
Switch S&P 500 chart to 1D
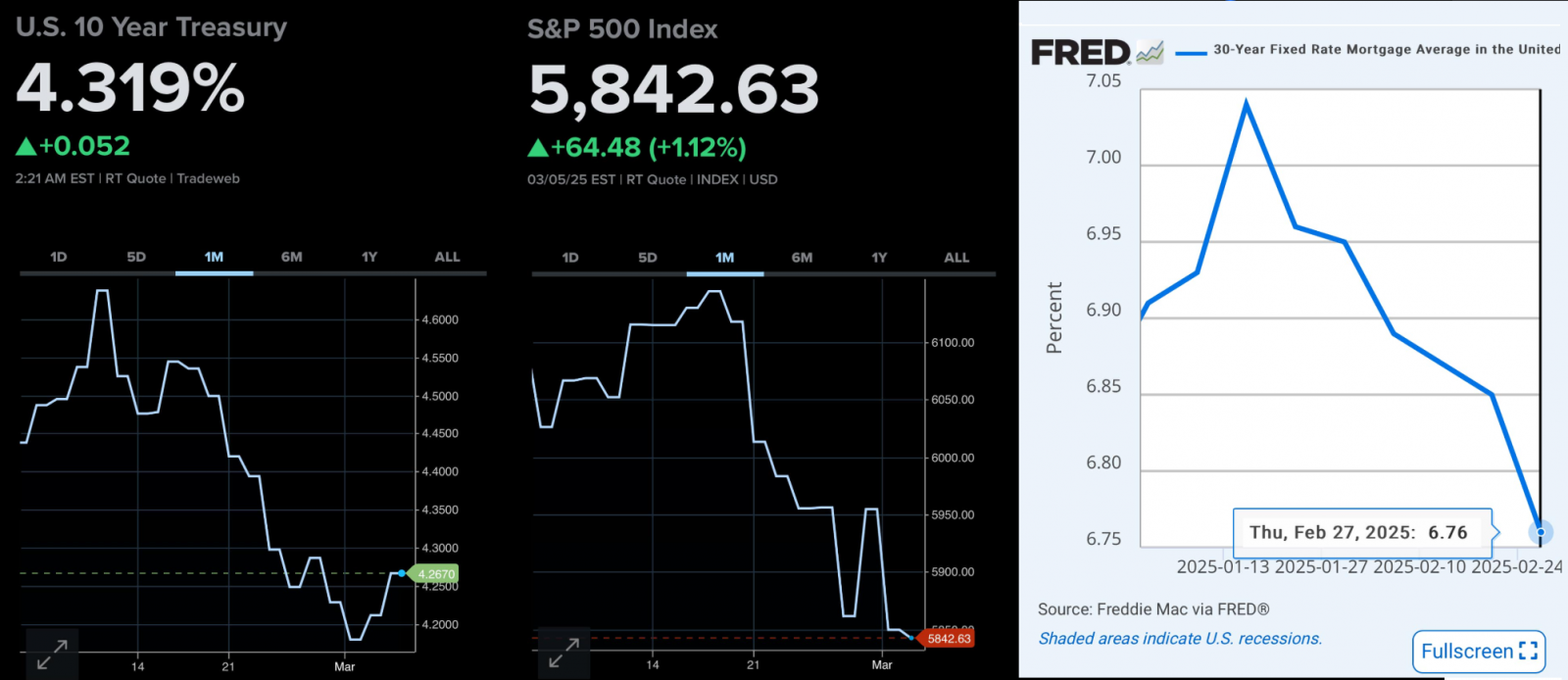[x=570, y=258]
